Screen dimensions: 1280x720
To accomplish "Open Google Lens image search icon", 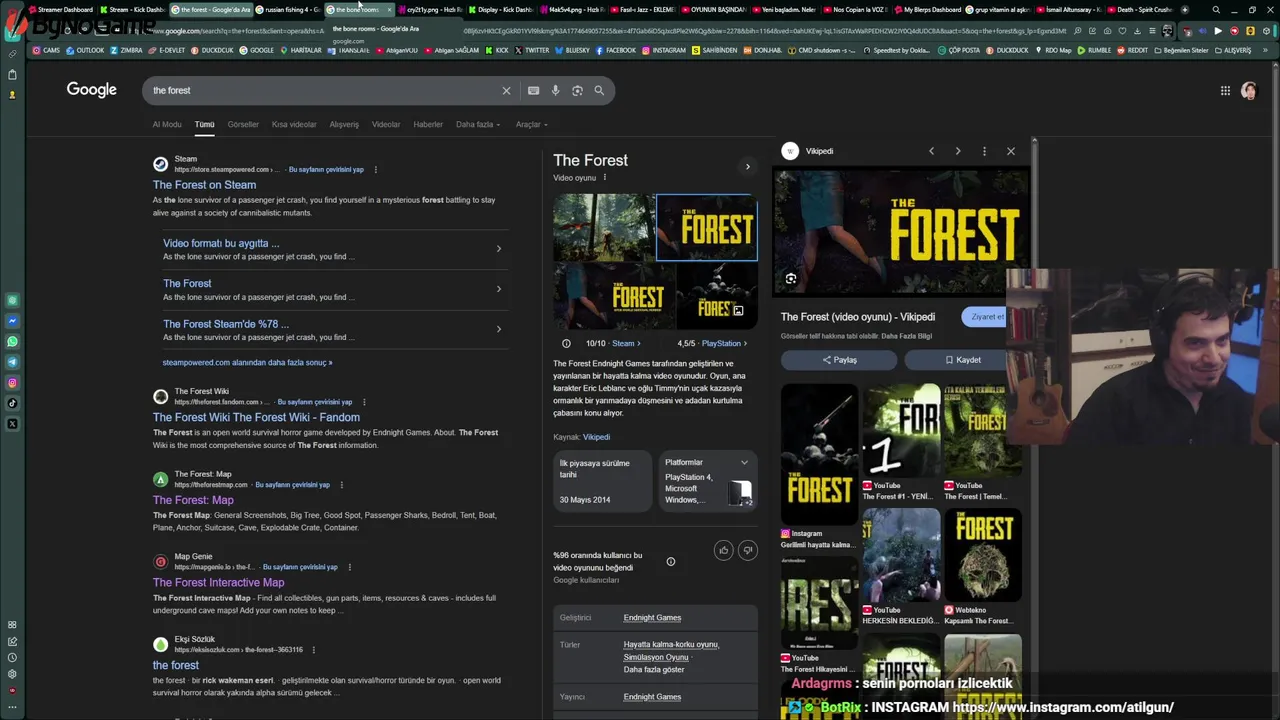I will tap(577, 91).
